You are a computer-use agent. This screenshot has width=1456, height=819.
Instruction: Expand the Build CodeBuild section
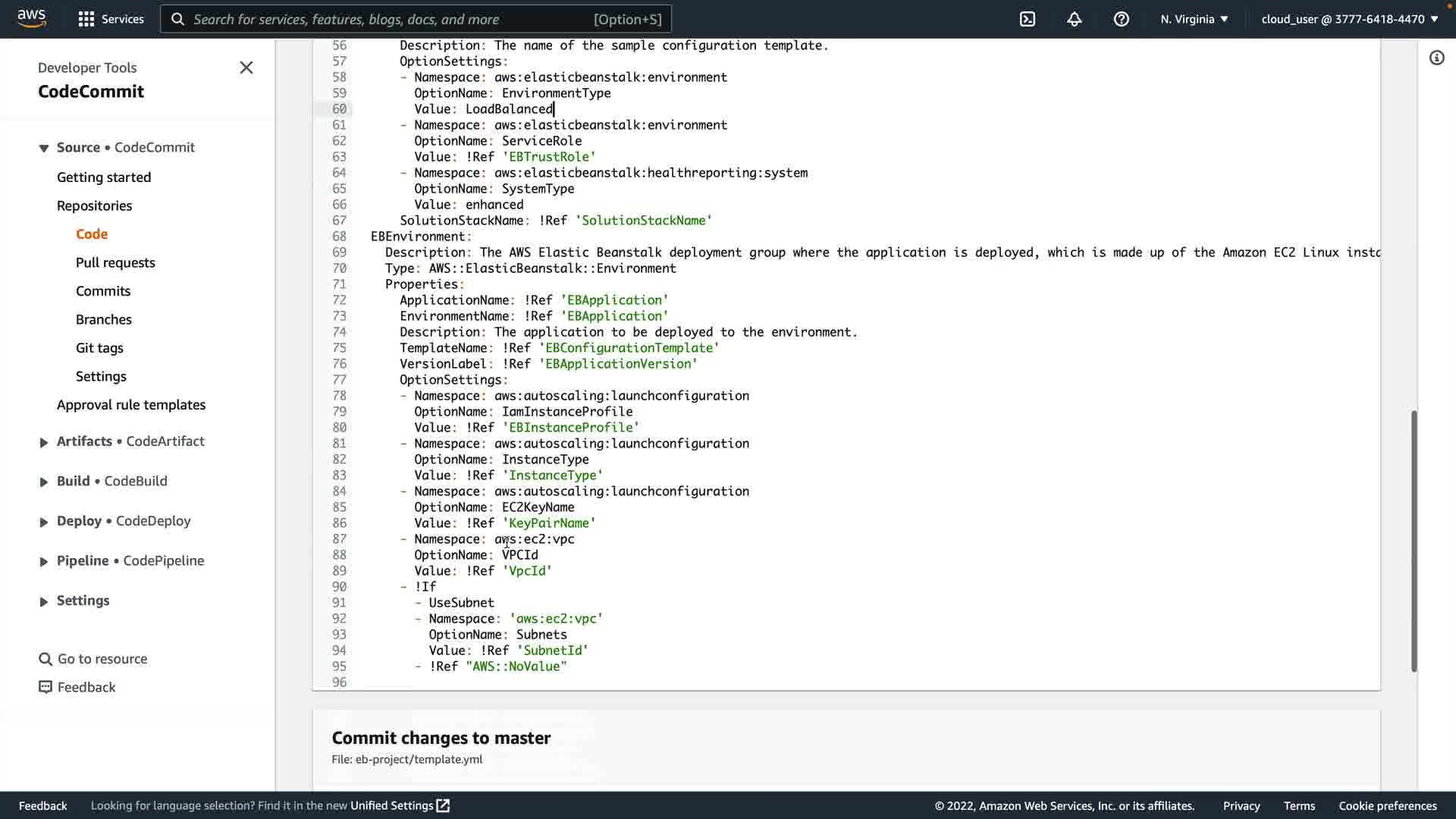pyautogui.click(x=44, y=482)
